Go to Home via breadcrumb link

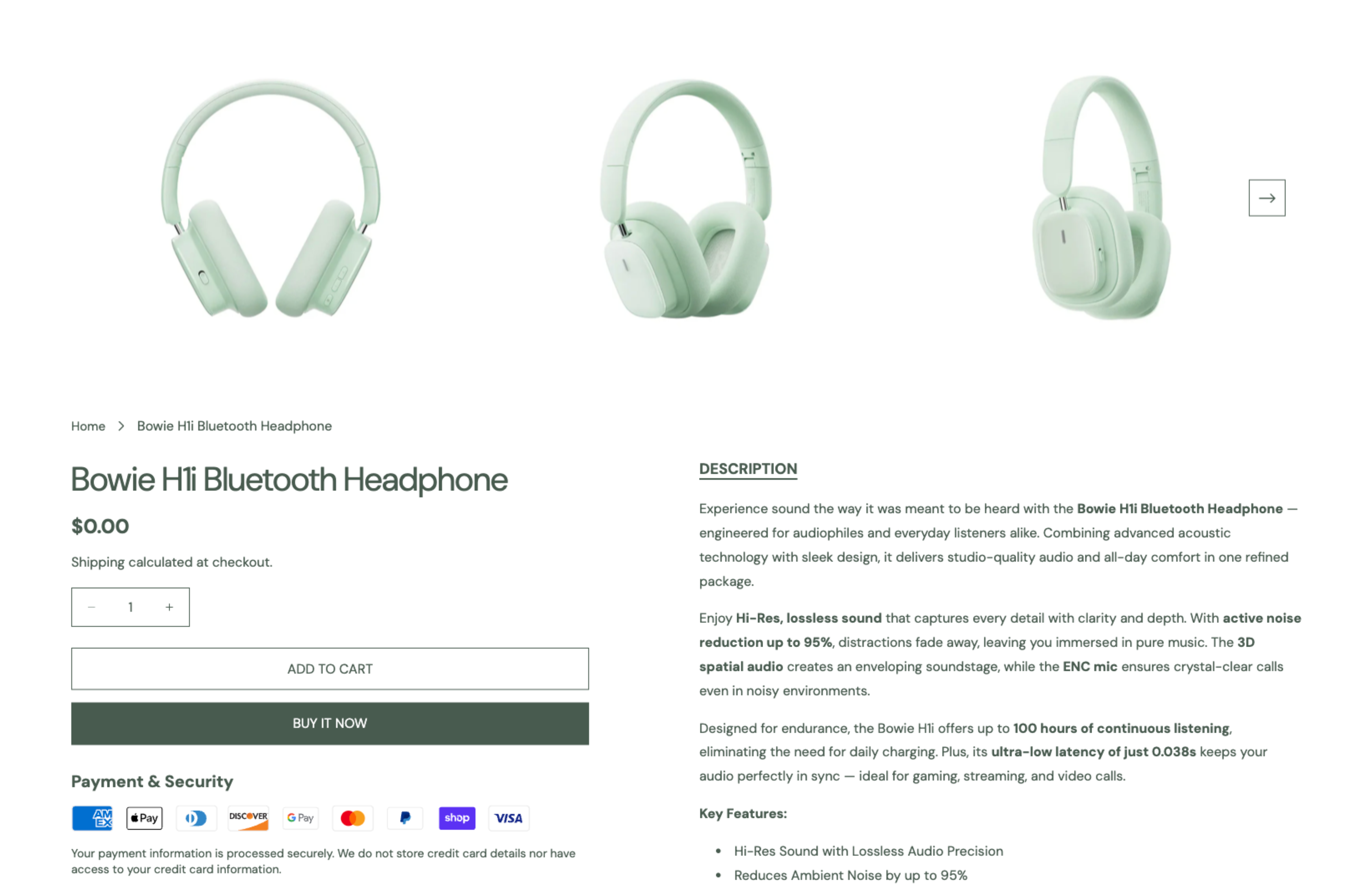(x=88, y=426)
